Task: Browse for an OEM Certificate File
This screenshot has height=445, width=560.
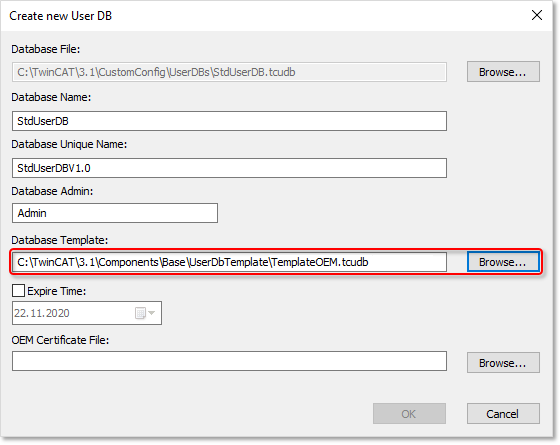Action: [503, 363]
